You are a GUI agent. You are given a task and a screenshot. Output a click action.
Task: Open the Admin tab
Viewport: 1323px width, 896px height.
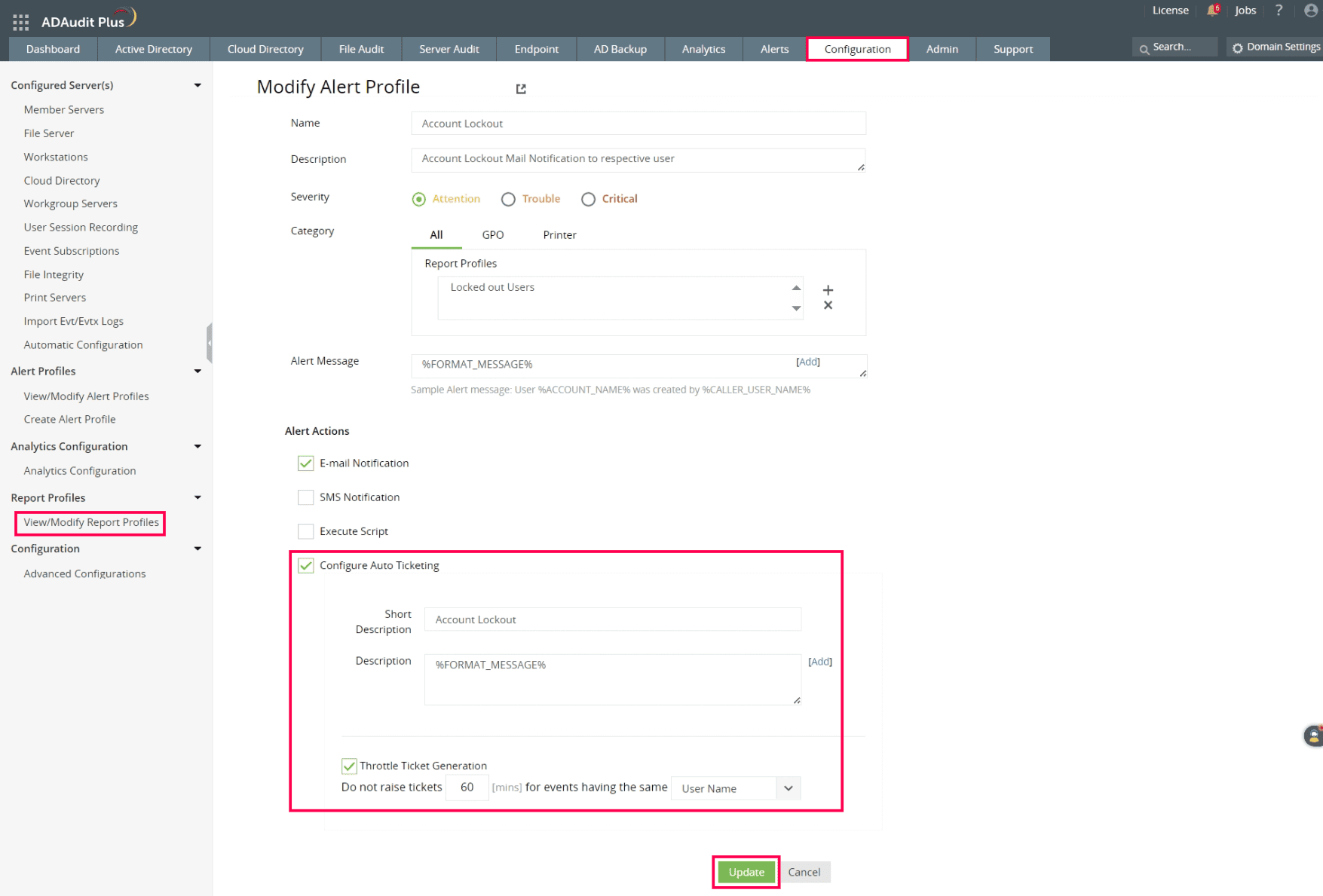tap(942, 49)
